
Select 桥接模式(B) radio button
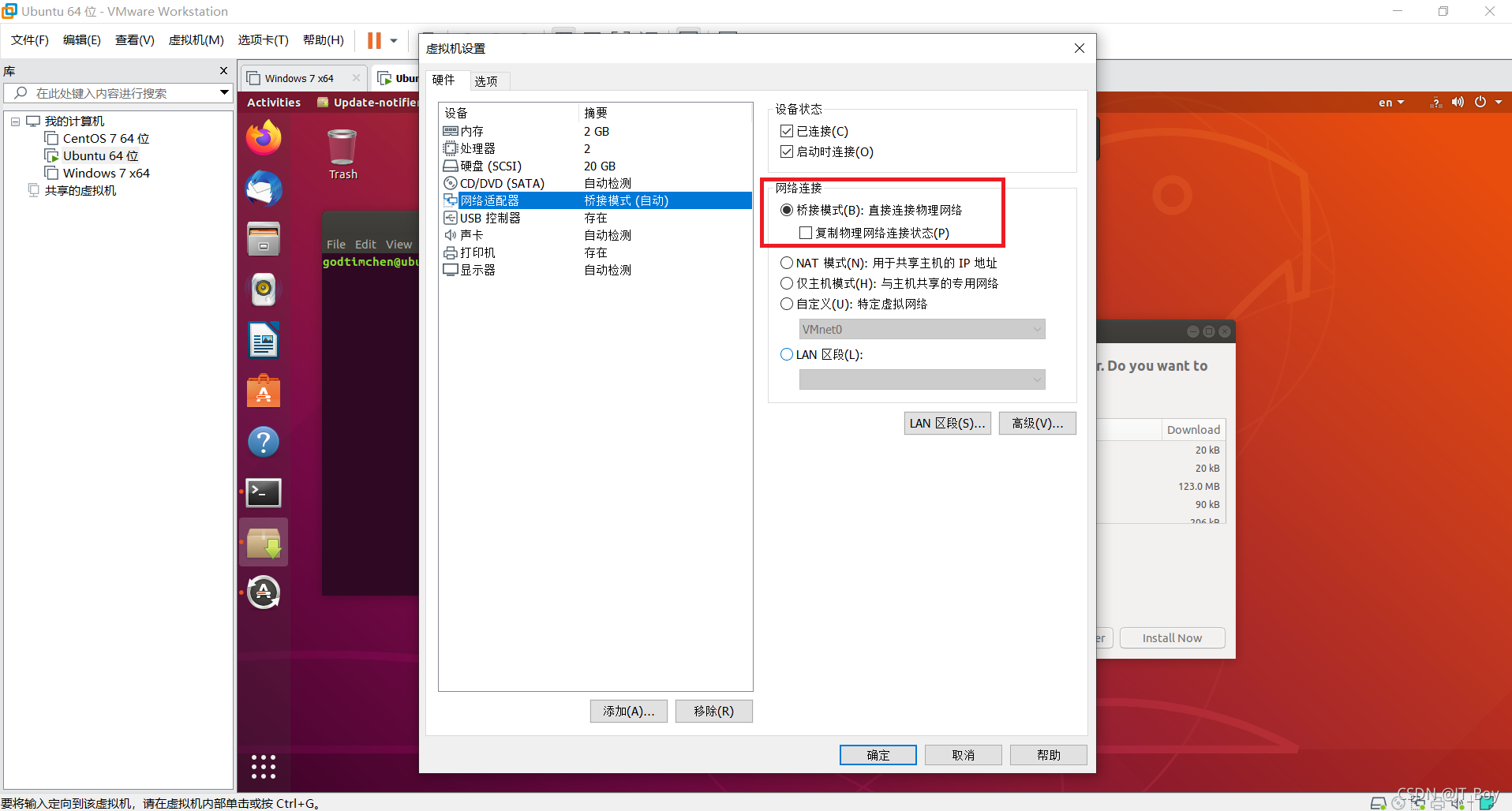pyautogui.click(x=787, y=210)
